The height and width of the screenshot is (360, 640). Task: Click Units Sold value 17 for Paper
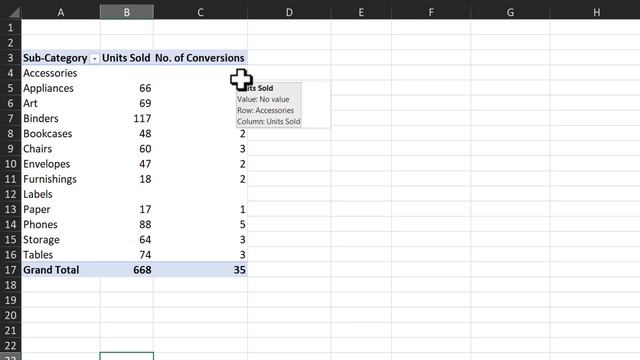[145, 209]
